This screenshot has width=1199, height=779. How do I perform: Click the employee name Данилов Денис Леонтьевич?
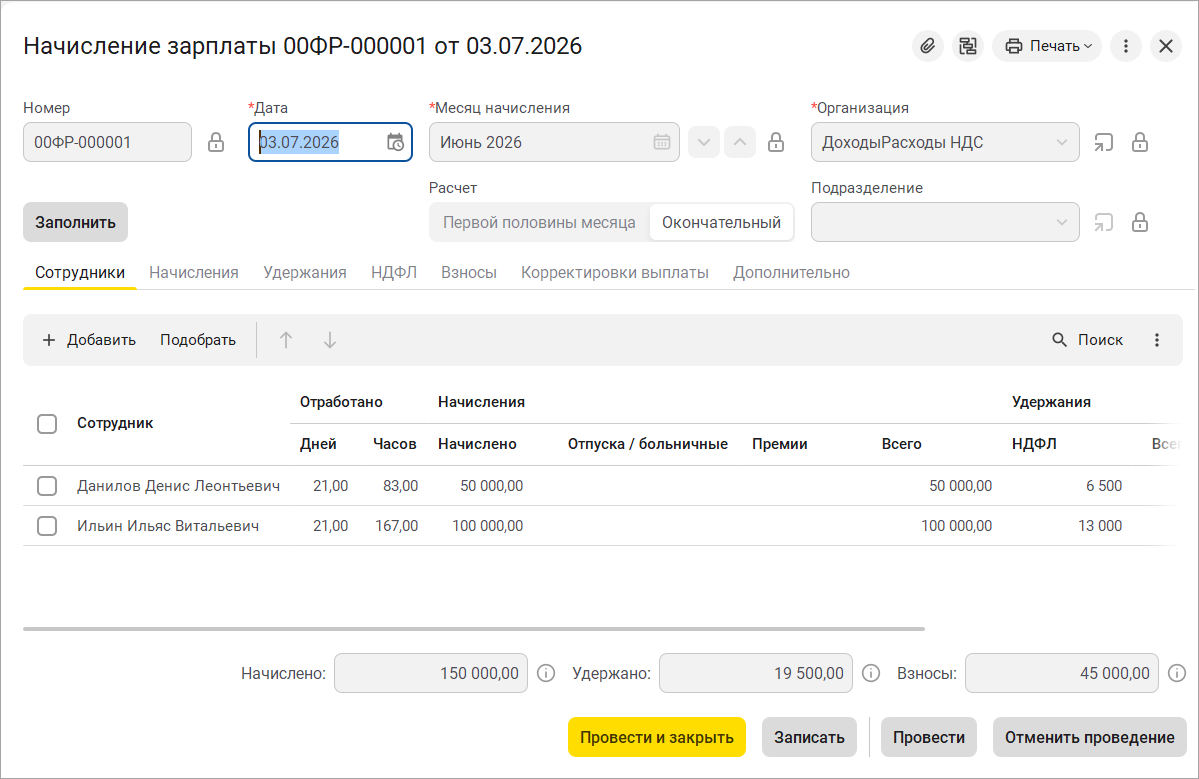178,485
